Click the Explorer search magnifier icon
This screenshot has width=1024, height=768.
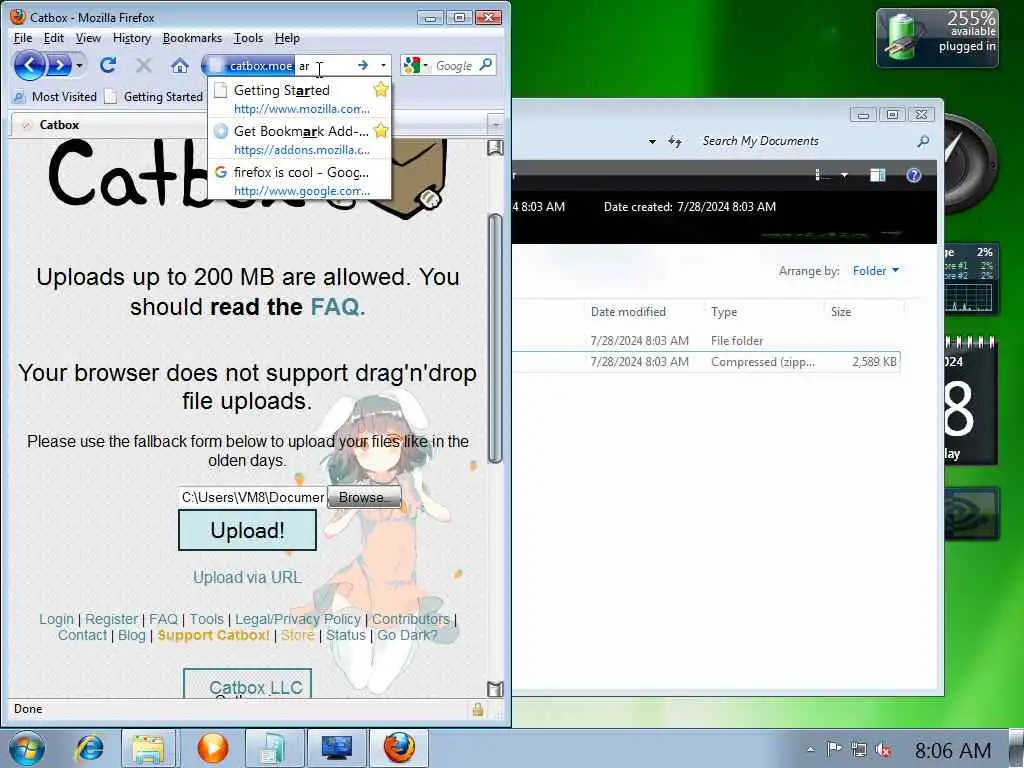pyautogui.click(x=923, y=141)
